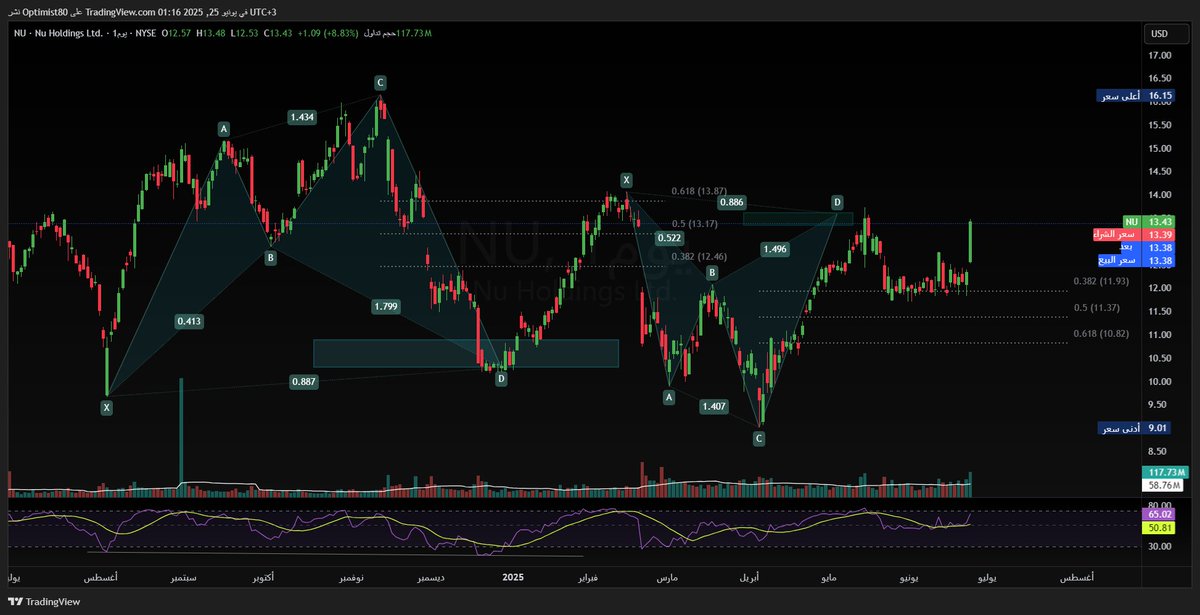This screenshot has width=1200, height=615.
Task: Select the 0.522 ratio label
Action: (669, 238)
